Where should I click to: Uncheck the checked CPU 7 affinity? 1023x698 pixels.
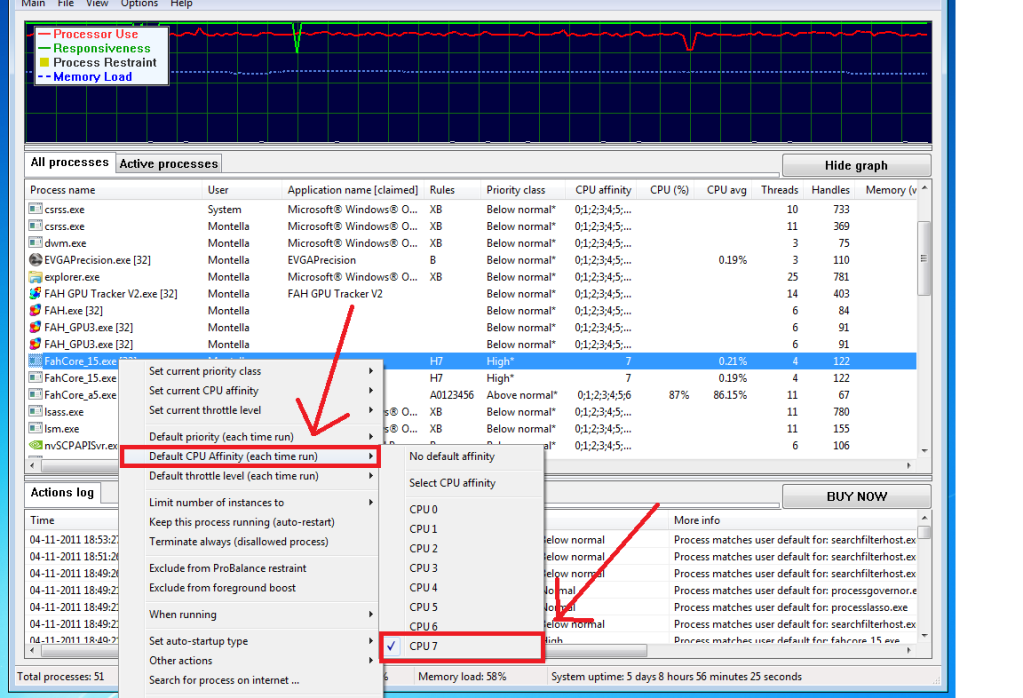tap(423, 646)
